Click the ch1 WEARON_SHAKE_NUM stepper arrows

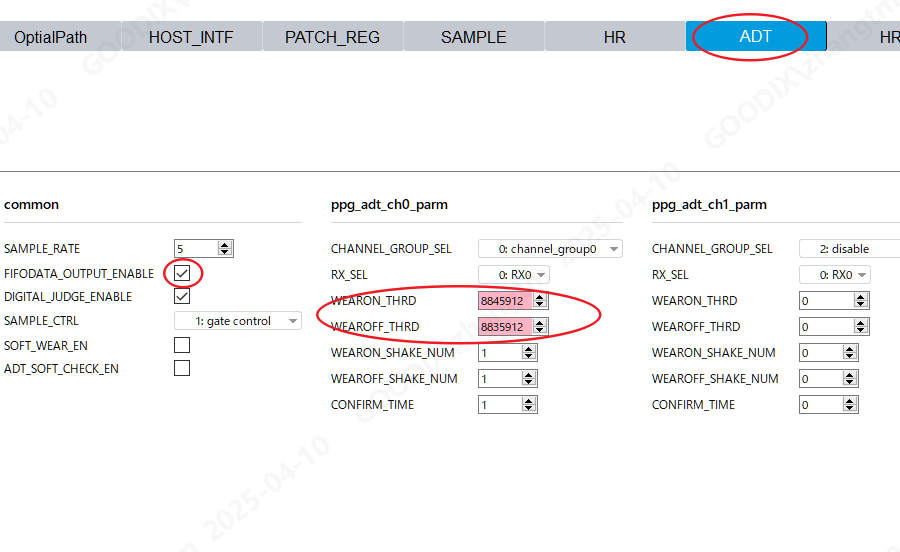(850, 353)
